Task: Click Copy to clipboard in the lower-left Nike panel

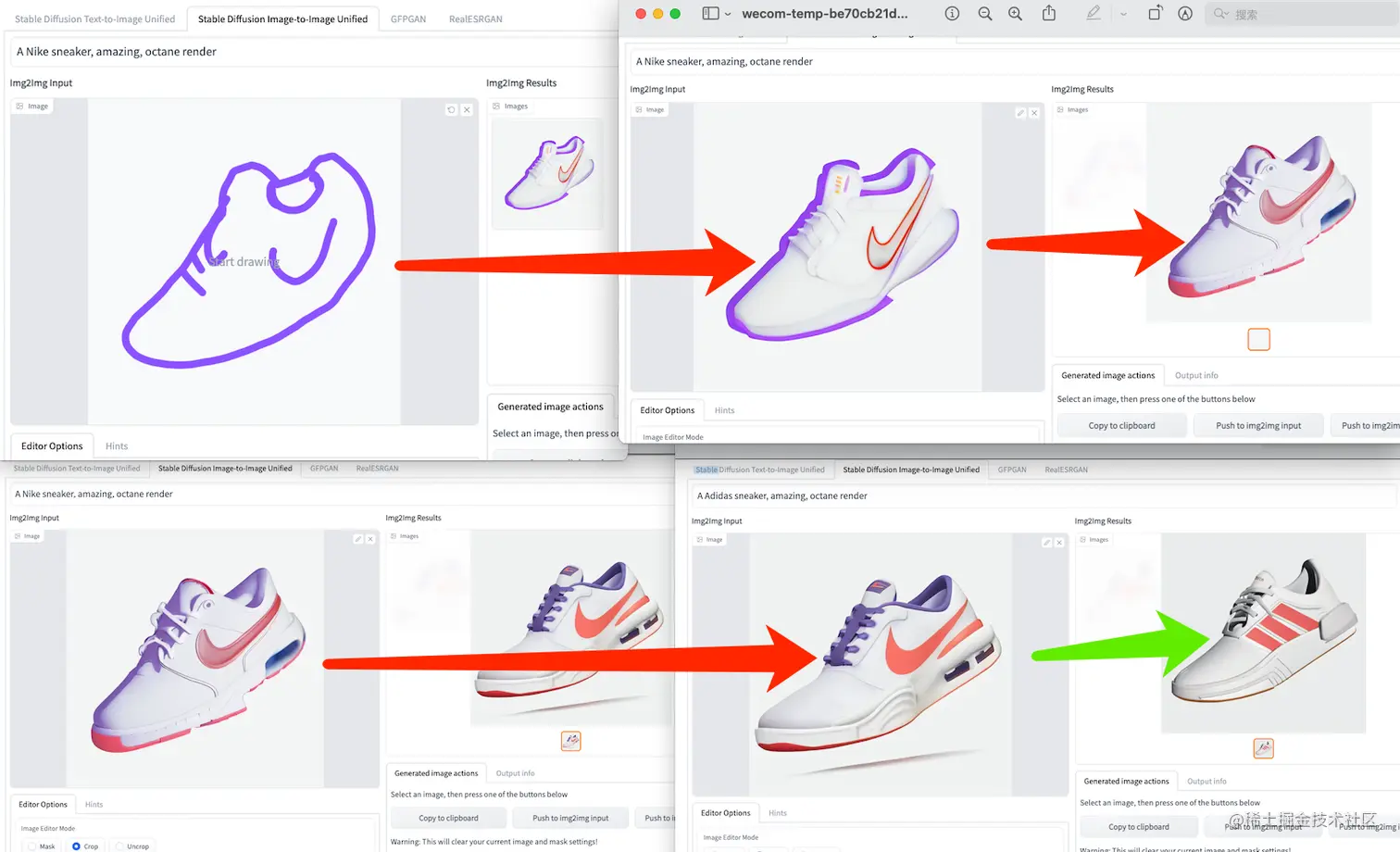Action: [x=448, y=818]
